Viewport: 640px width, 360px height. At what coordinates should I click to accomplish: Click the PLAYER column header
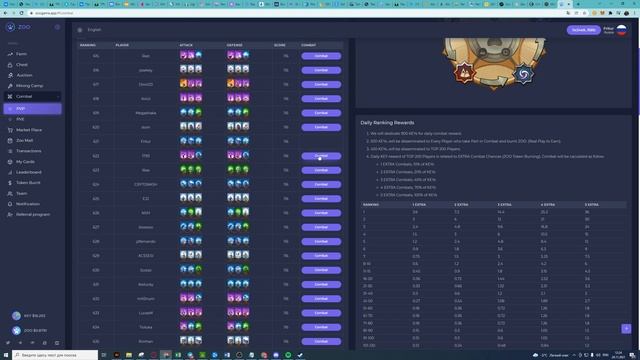pos(122,45)
